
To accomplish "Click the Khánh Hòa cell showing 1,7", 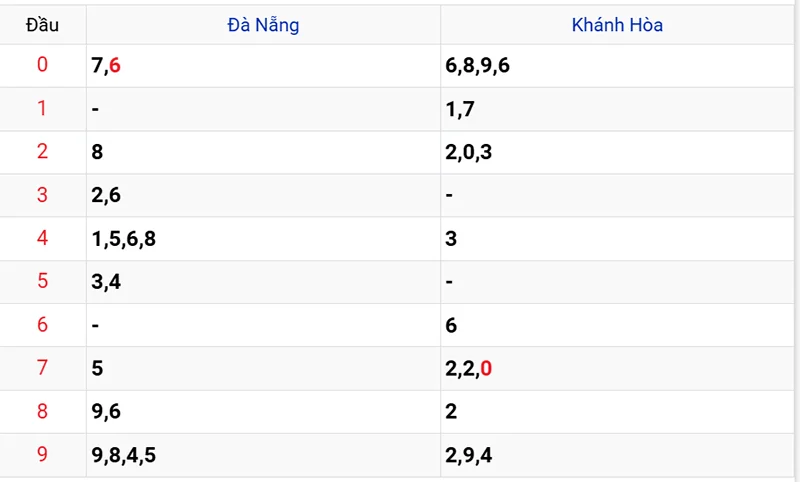I will click(x=460, y=108).
